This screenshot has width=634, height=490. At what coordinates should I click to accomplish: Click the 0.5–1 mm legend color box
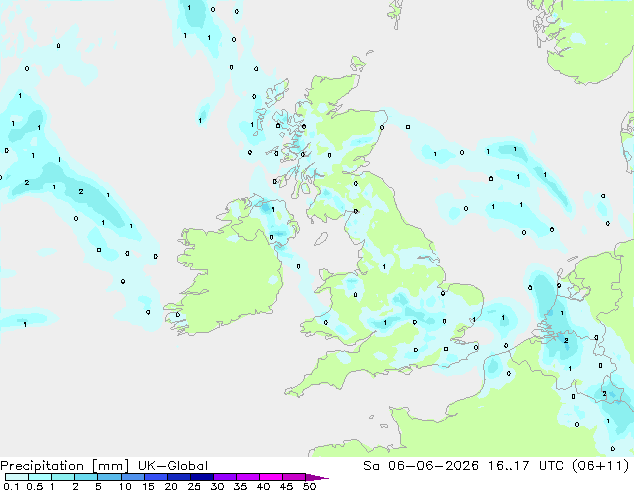40,477
